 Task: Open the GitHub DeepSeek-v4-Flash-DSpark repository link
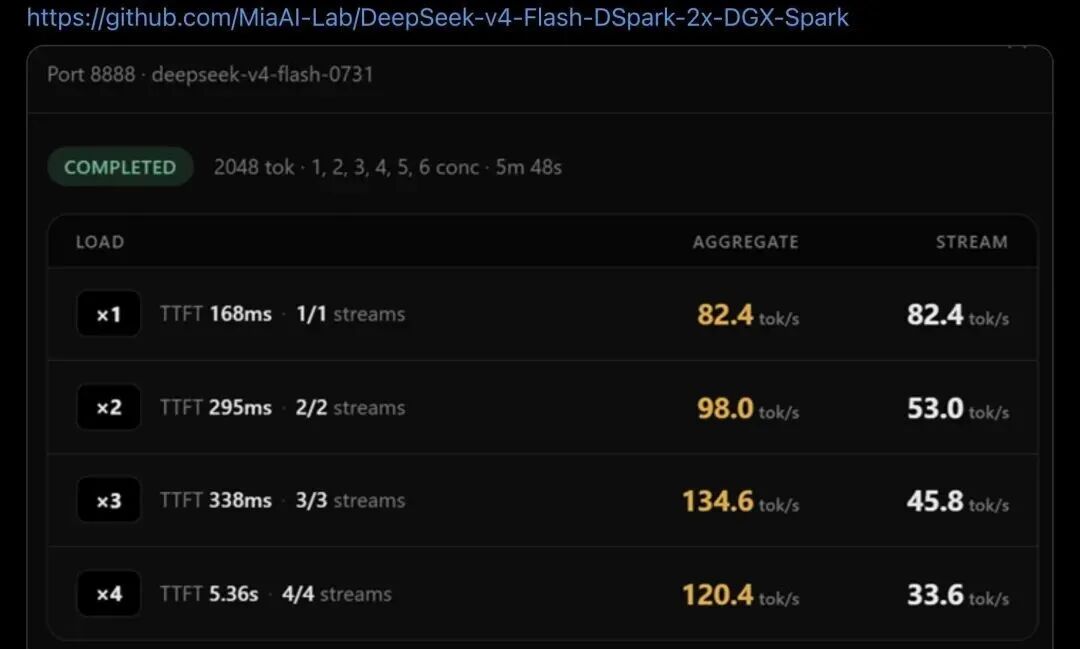[x=437, y=17]
